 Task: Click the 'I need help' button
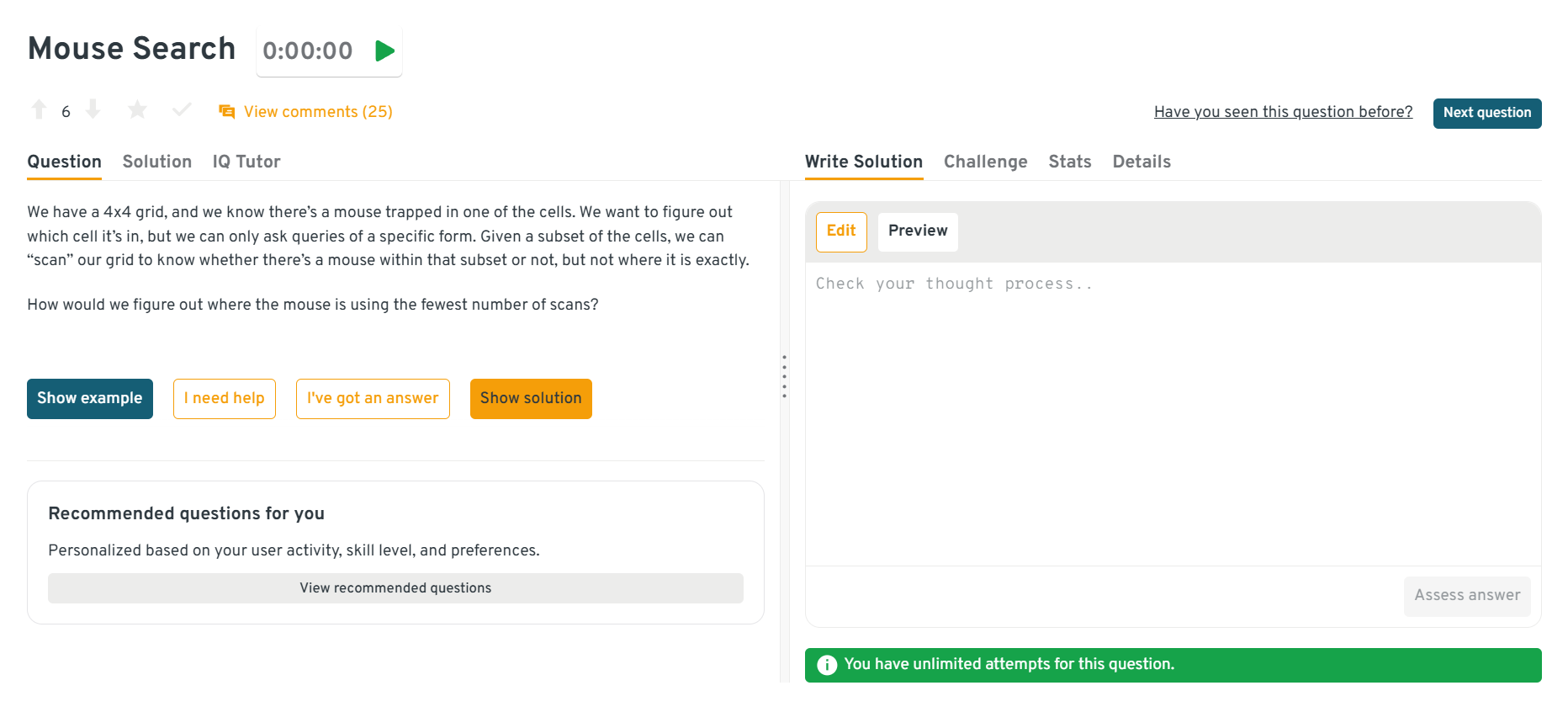tap(225, 399)
